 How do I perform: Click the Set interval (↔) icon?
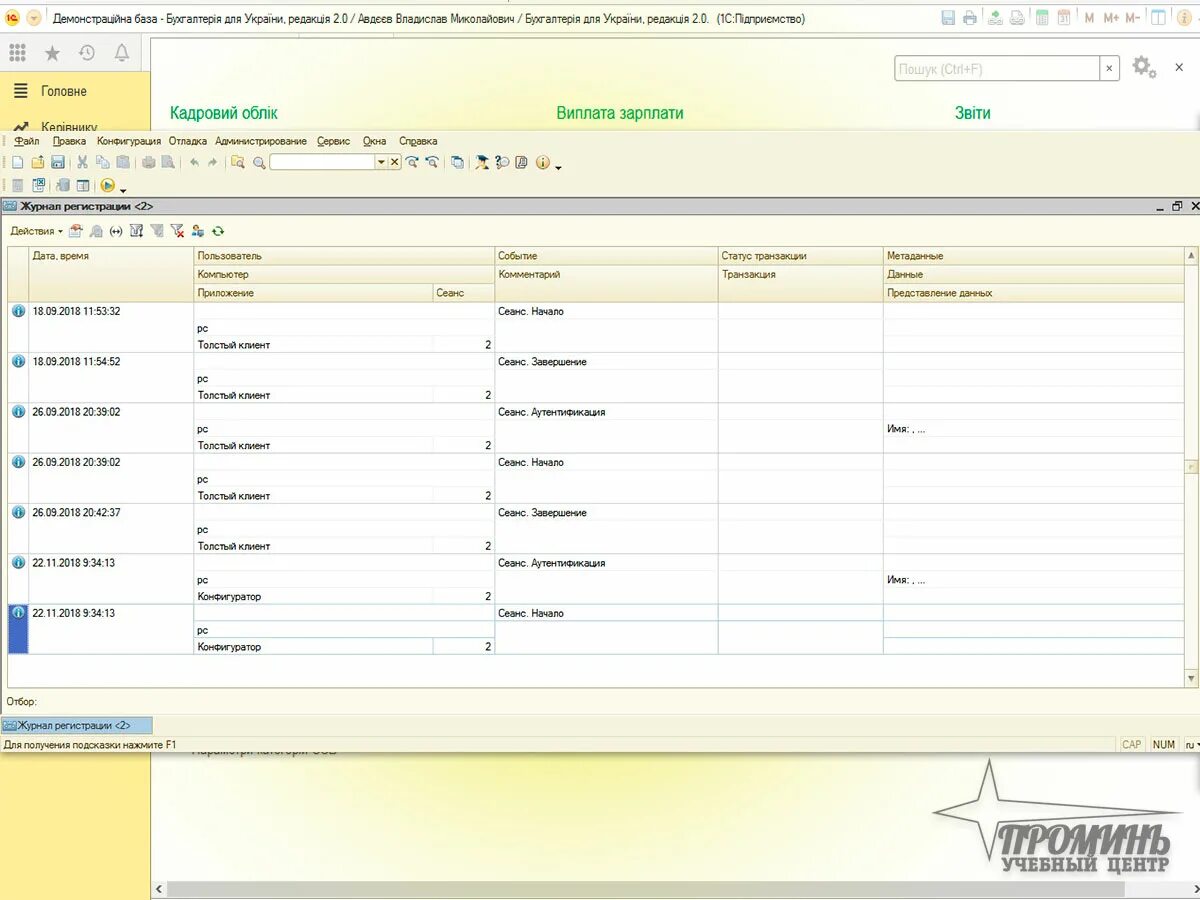click(116, 231)
